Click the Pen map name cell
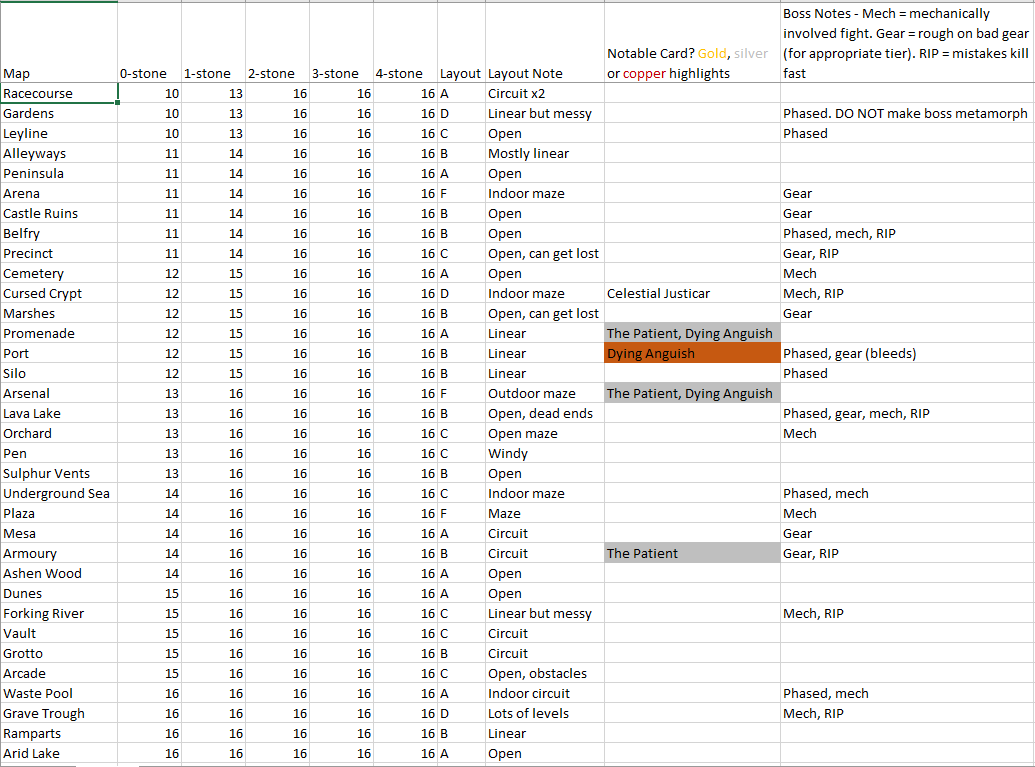 pos(59,453)
